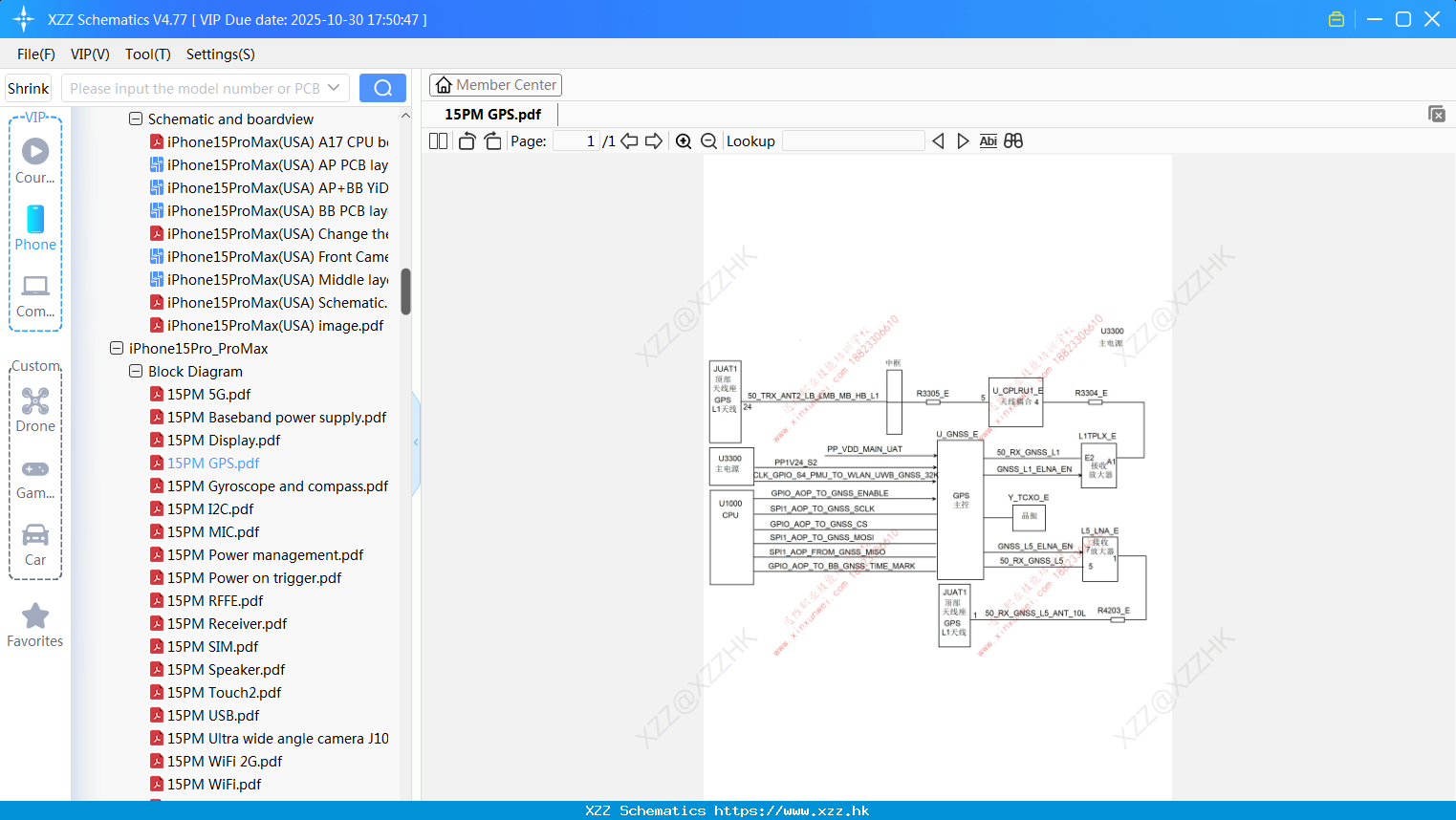Image resolution: width=1456 pixels, height=820 pixels.
Task: Open 15PM Speaker.pdf
Action: point(226,669)
